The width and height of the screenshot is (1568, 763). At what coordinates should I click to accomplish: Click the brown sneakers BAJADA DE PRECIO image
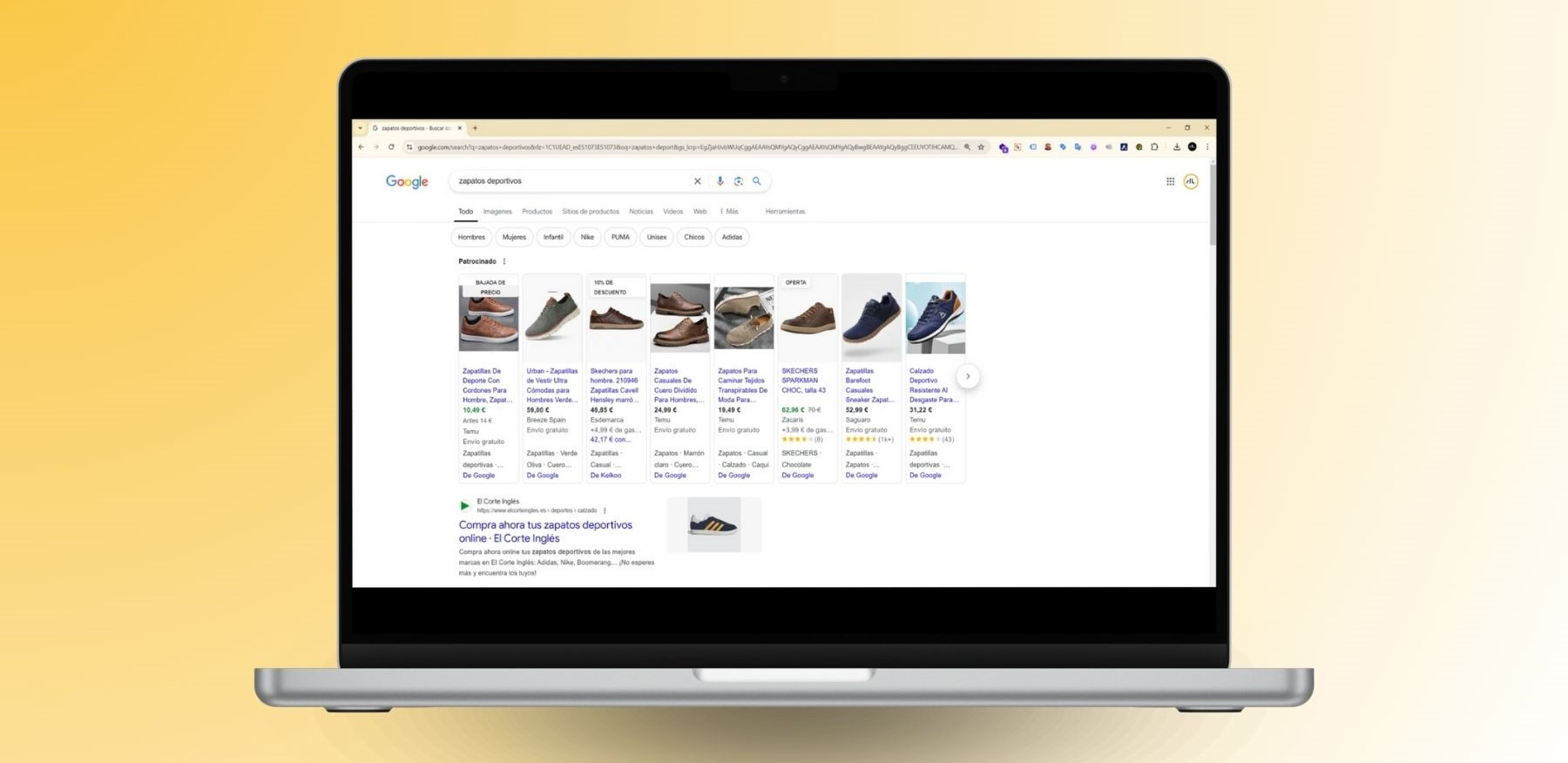pyautogui.click(x=489, y=318)
